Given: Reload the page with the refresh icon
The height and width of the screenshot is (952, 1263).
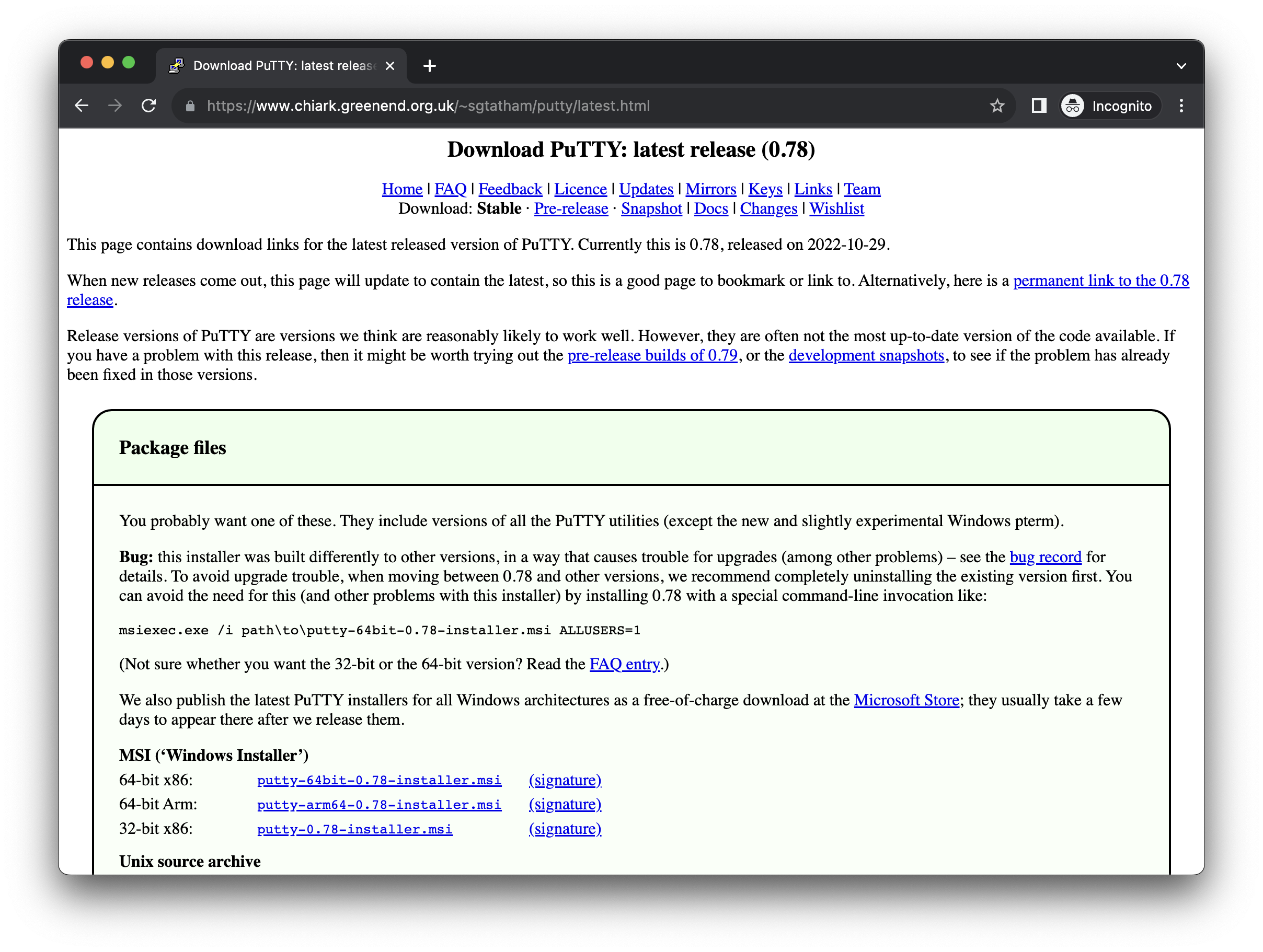Looking at the screenshot, I should [148, 106].
